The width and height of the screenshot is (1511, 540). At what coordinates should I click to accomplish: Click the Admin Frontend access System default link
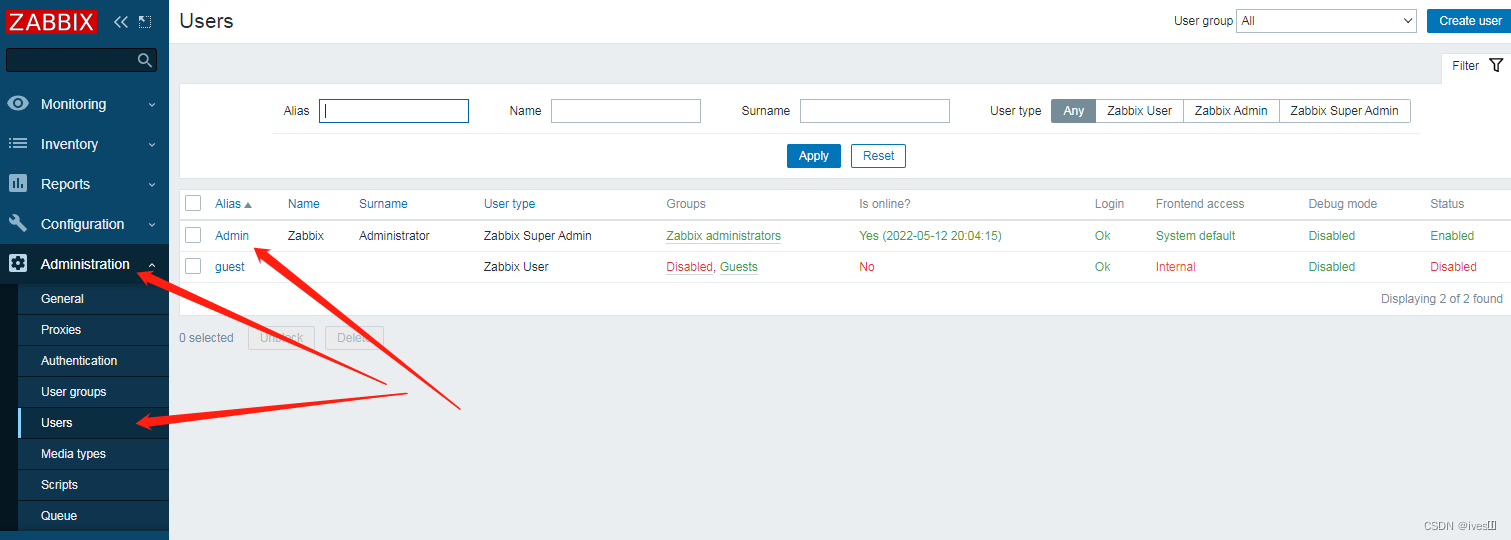point(1196,236)
